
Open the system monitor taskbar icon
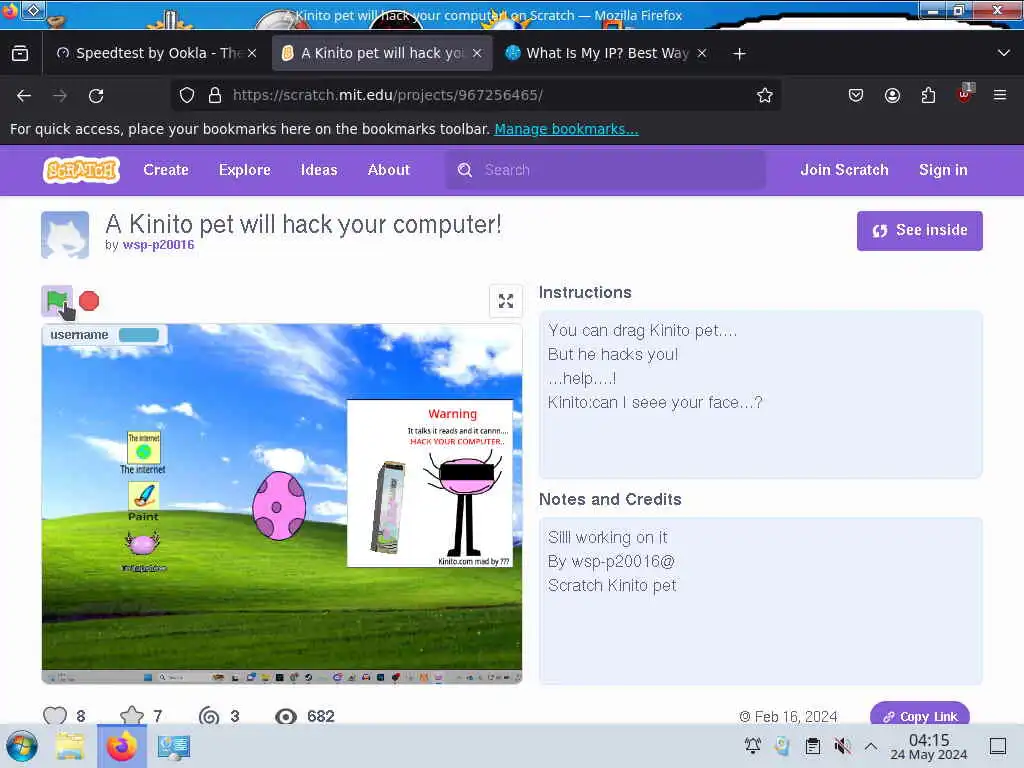point(174,746)
